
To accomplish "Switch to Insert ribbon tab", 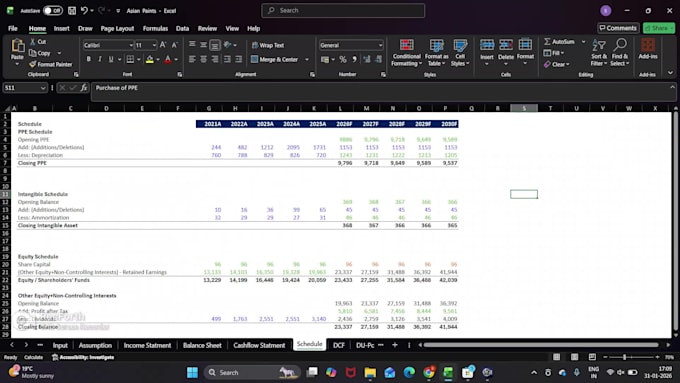I will point(62,28).
